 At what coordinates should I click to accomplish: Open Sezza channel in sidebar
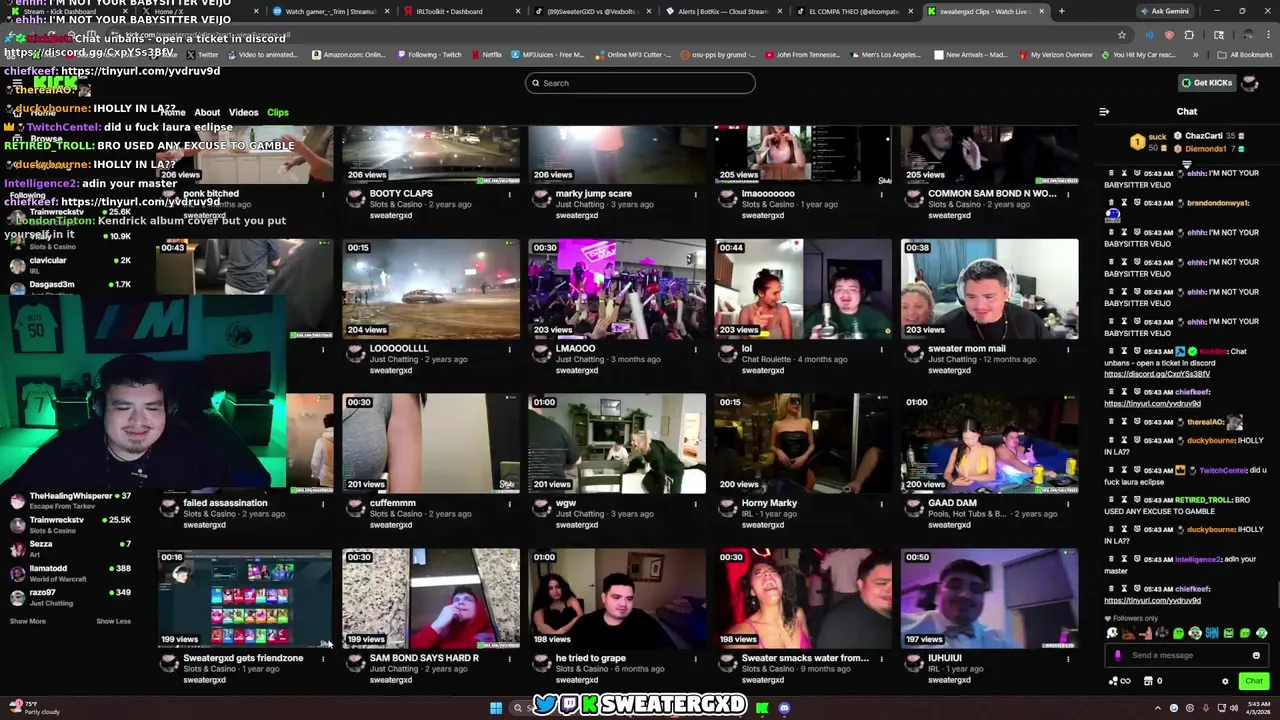pos(70,548)
